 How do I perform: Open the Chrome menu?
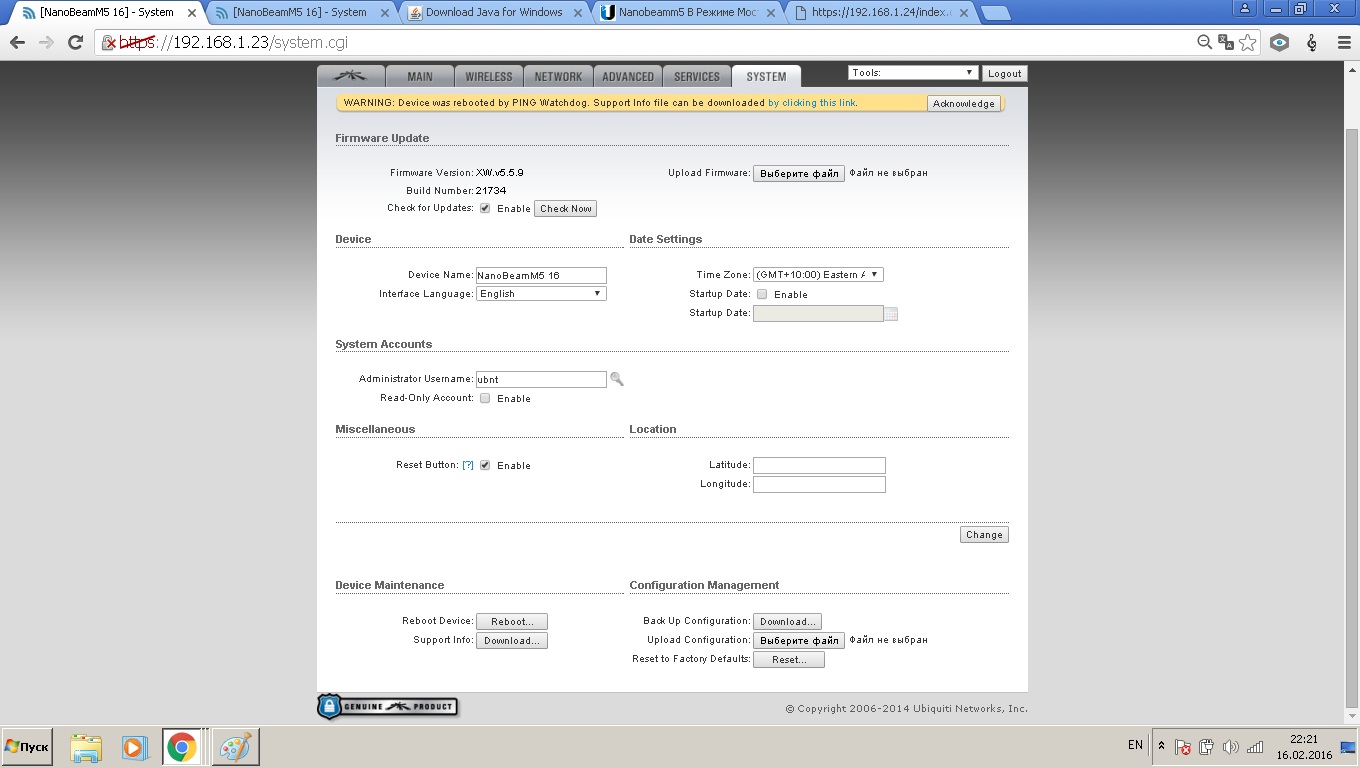tap(1343, 43)
